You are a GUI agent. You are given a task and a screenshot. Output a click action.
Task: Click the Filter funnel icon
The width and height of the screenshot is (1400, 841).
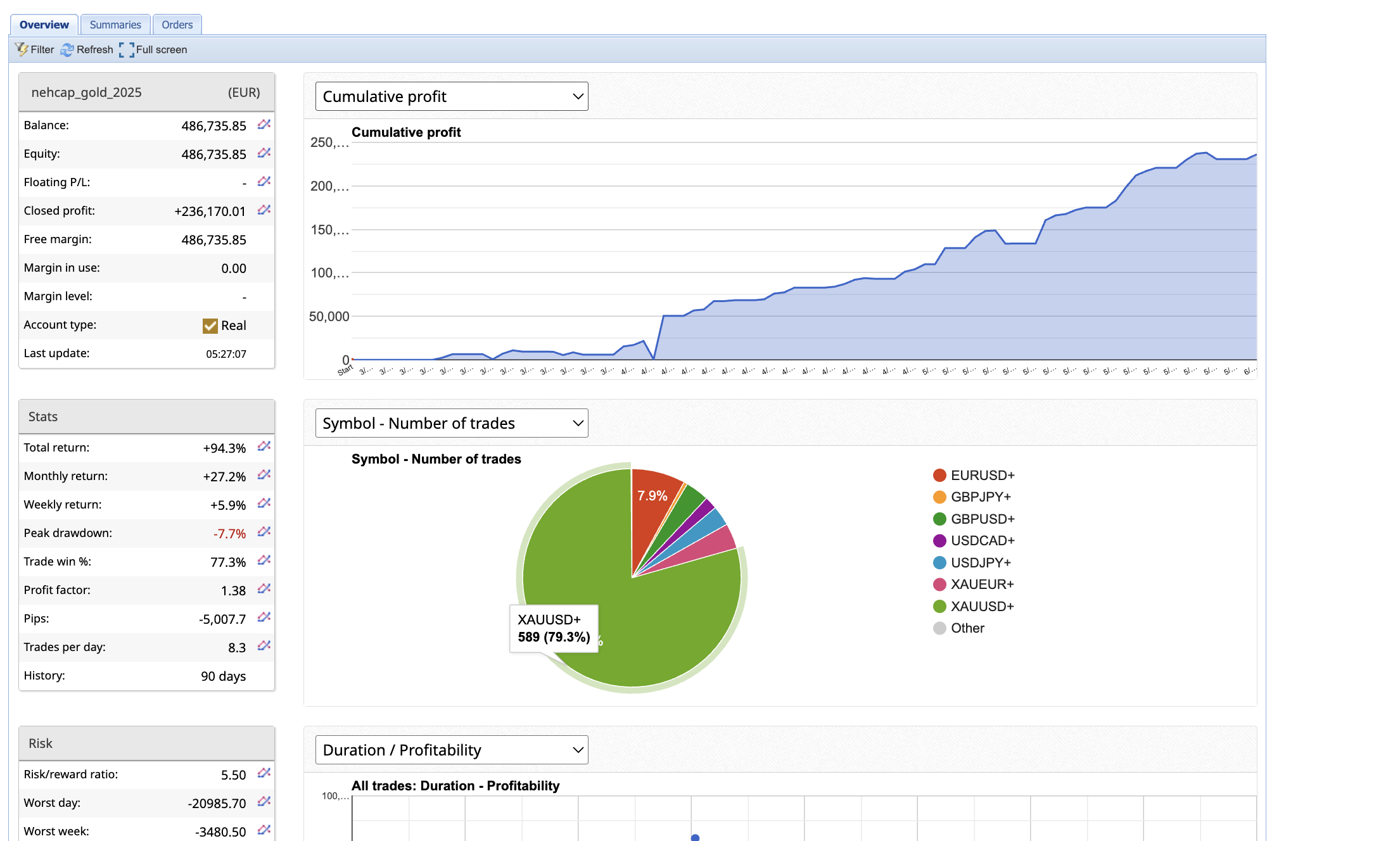coord(22,49)
